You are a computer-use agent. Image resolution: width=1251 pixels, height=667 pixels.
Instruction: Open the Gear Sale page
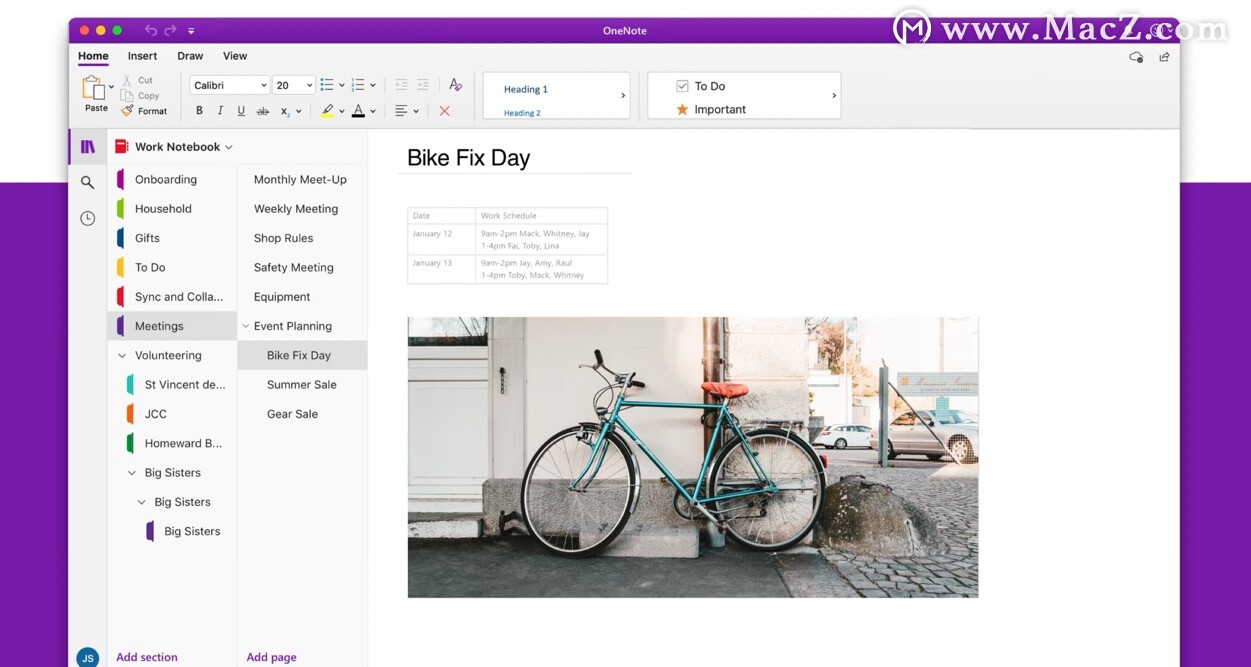coord(302,414)
